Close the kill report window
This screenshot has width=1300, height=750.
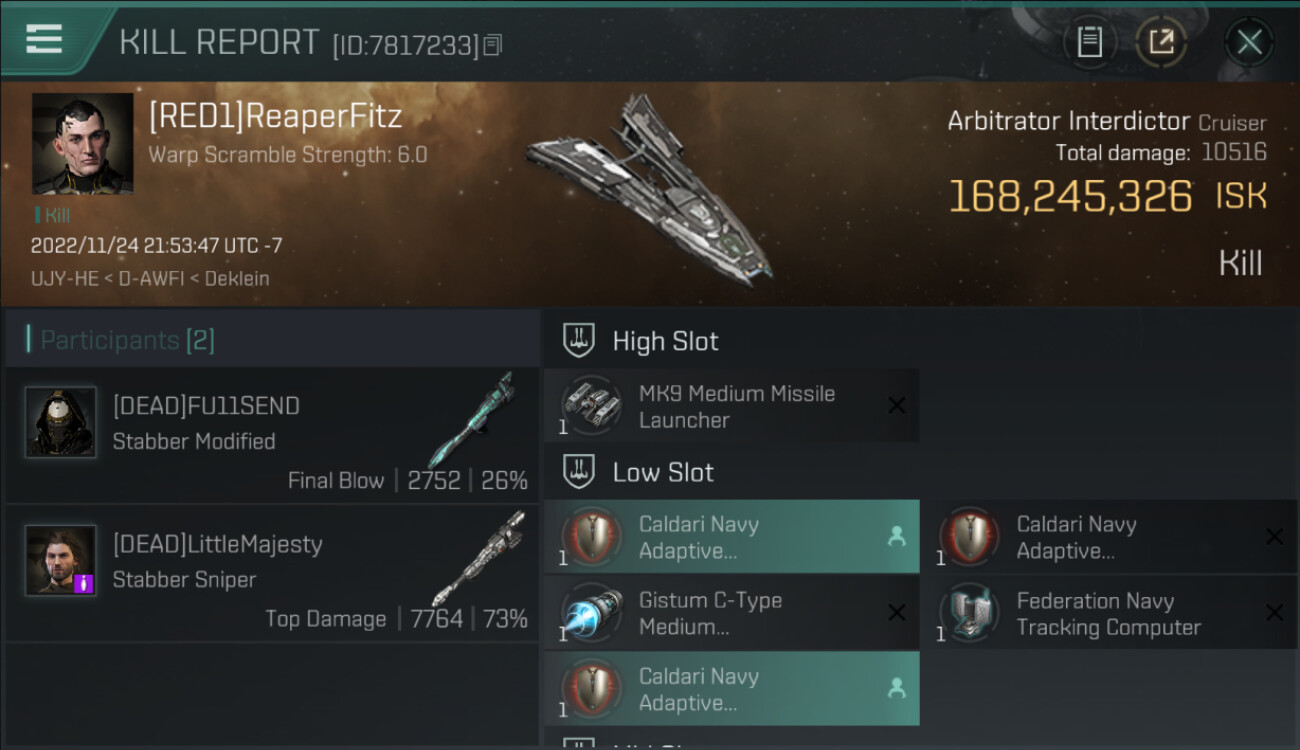point(1249,42)
